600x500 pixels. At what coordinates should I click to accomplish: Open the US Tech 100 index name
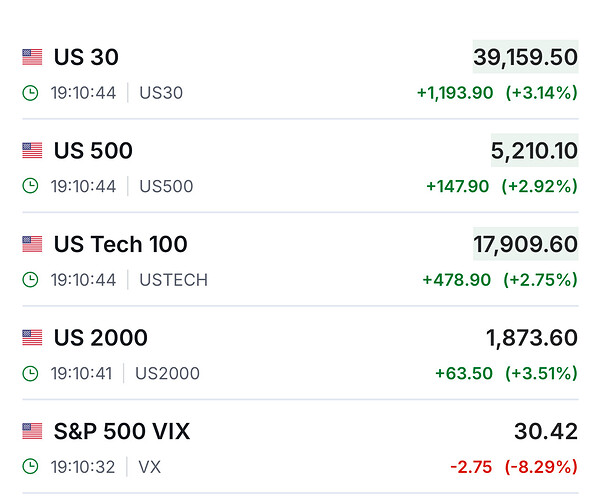121,244
